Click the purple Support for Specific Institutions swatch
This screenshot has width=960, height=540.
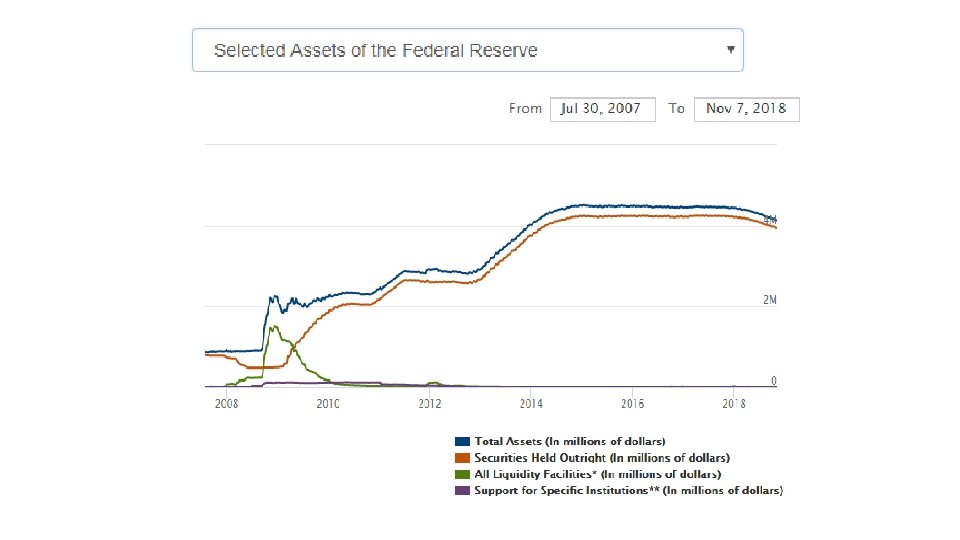[x=462, y=491]
